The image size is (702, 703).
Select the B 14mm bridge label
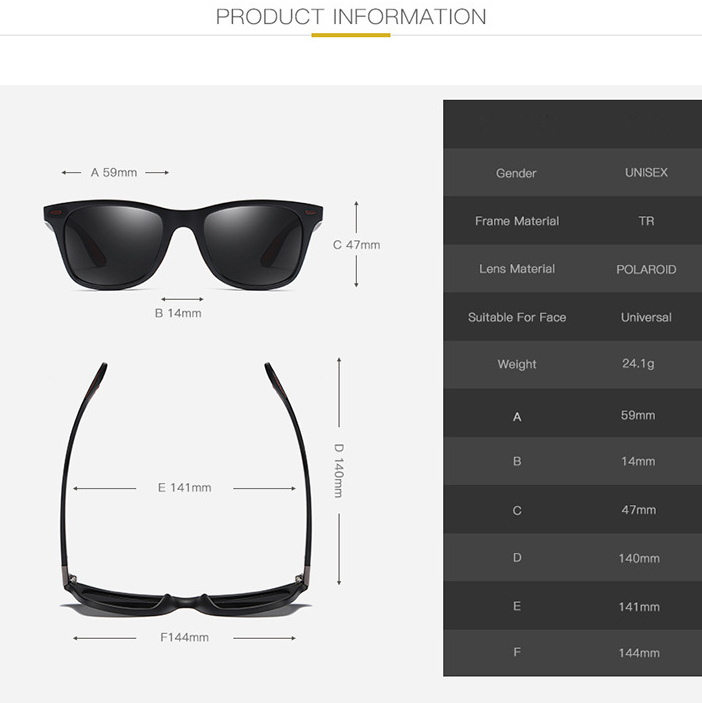pos(178,313)
